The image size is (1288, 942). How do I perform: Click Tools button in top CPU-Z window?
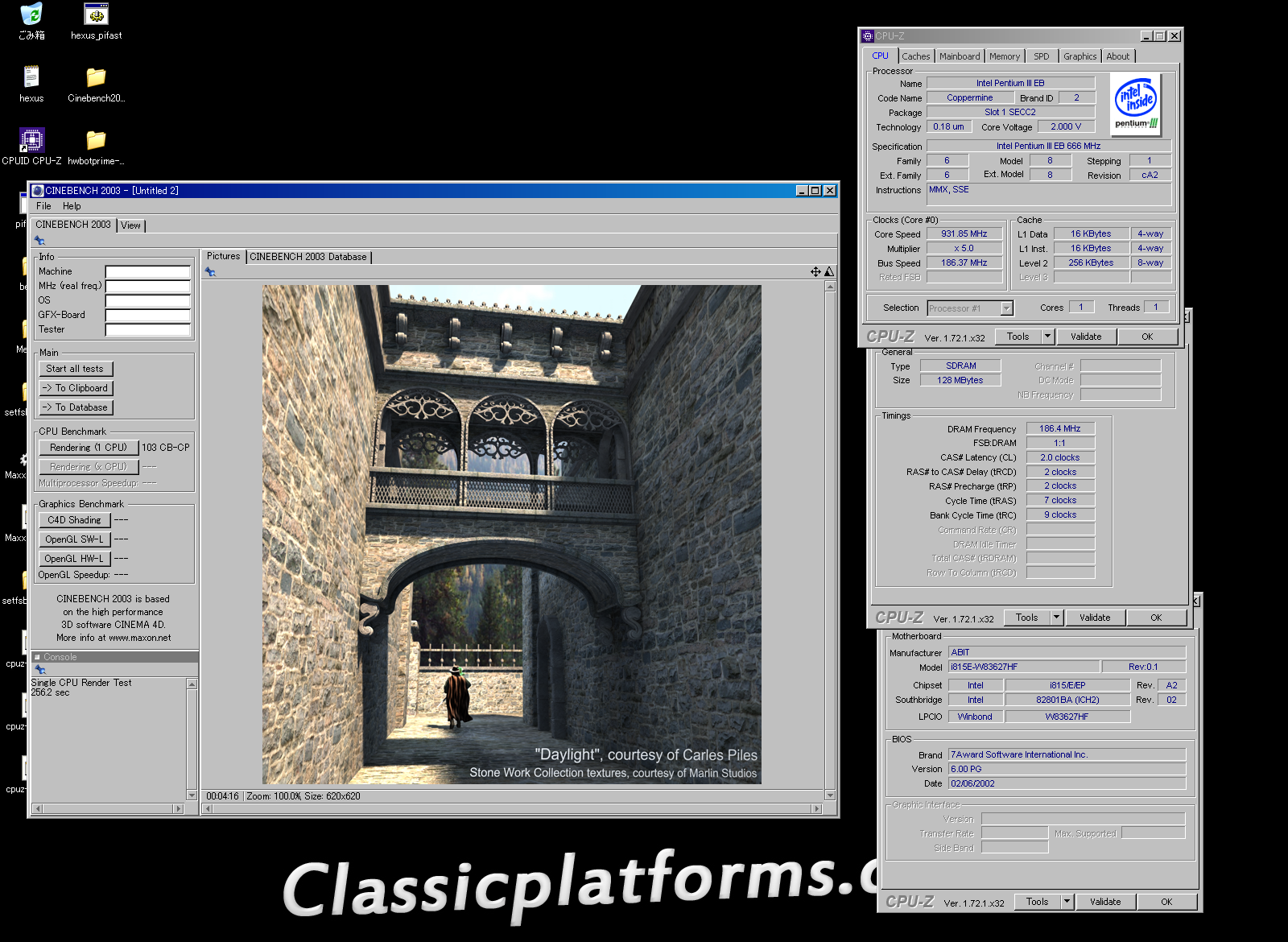pyautogui.click(x=1018, y=337)
